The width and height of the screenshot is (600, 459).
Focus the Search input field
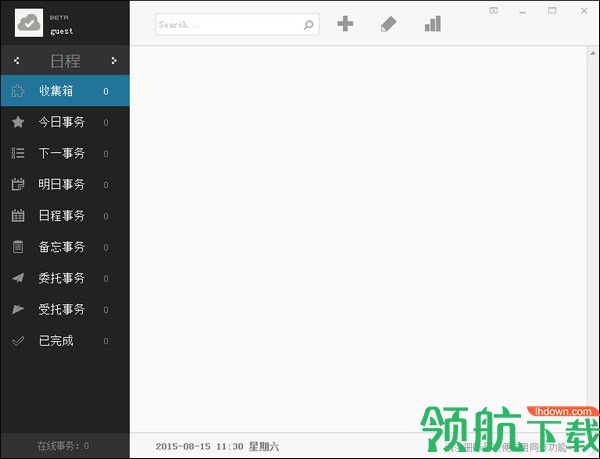click(x=237, y=24)
